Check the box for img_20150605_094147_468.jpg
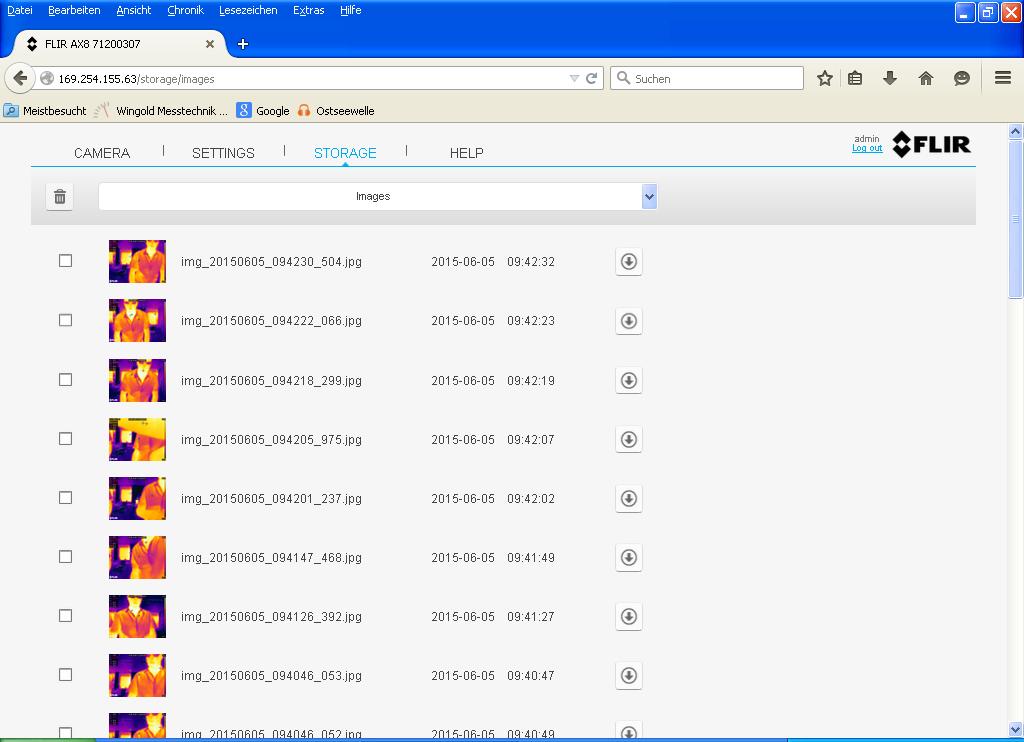This screenshot has height=742, width=1024. click(65, 556)
